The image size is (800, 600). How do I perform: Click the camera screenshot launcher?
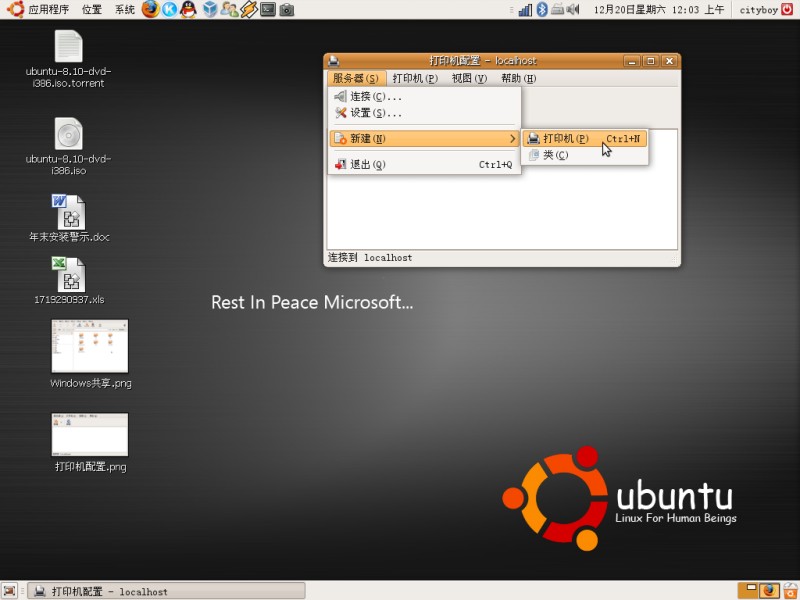point(287,10)
